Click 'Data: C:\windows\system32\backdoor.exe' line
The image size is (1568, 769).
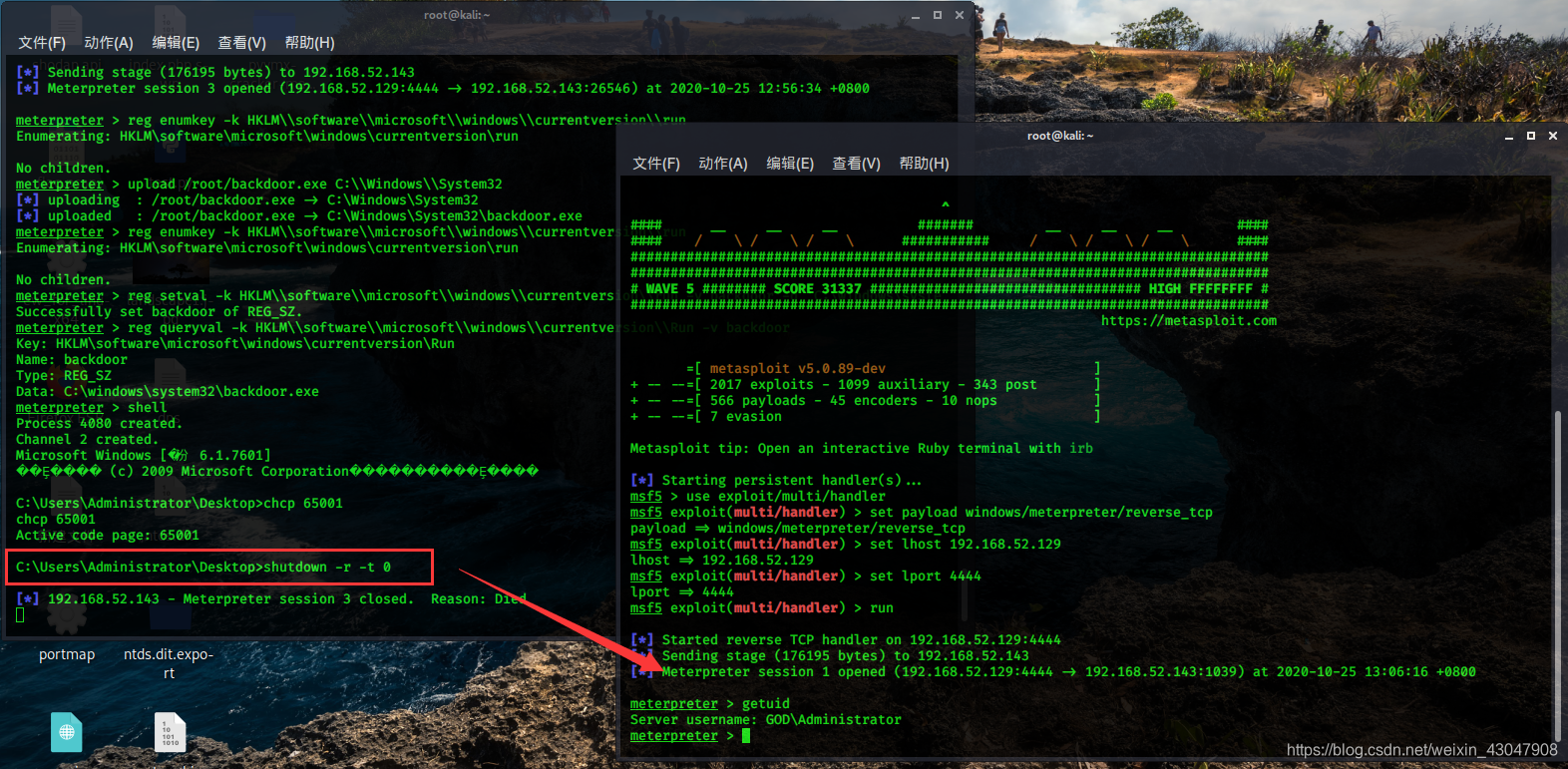(x=168, y=391)
